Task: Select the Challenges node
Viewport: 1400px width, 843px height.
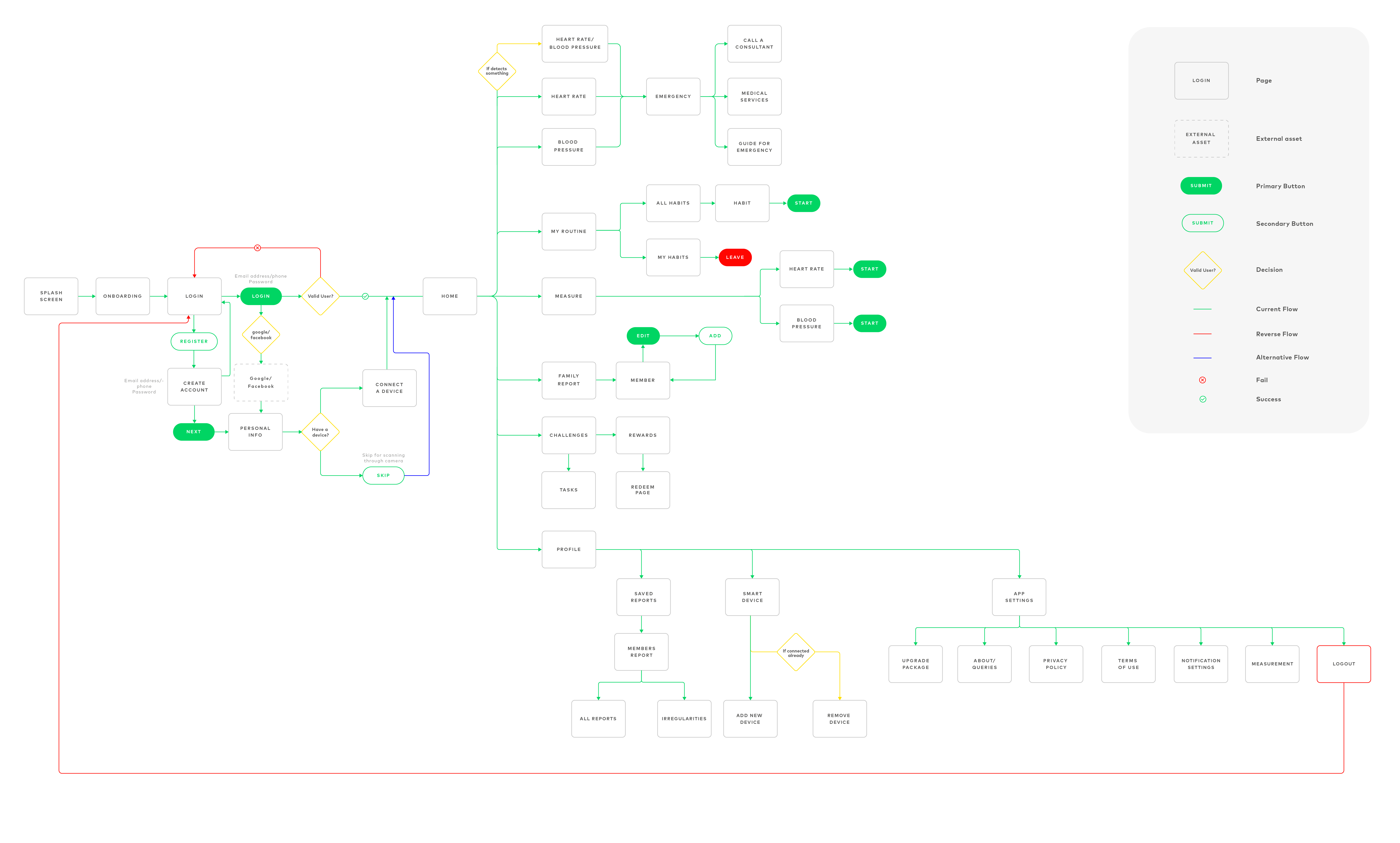Action: coord(569,435)
